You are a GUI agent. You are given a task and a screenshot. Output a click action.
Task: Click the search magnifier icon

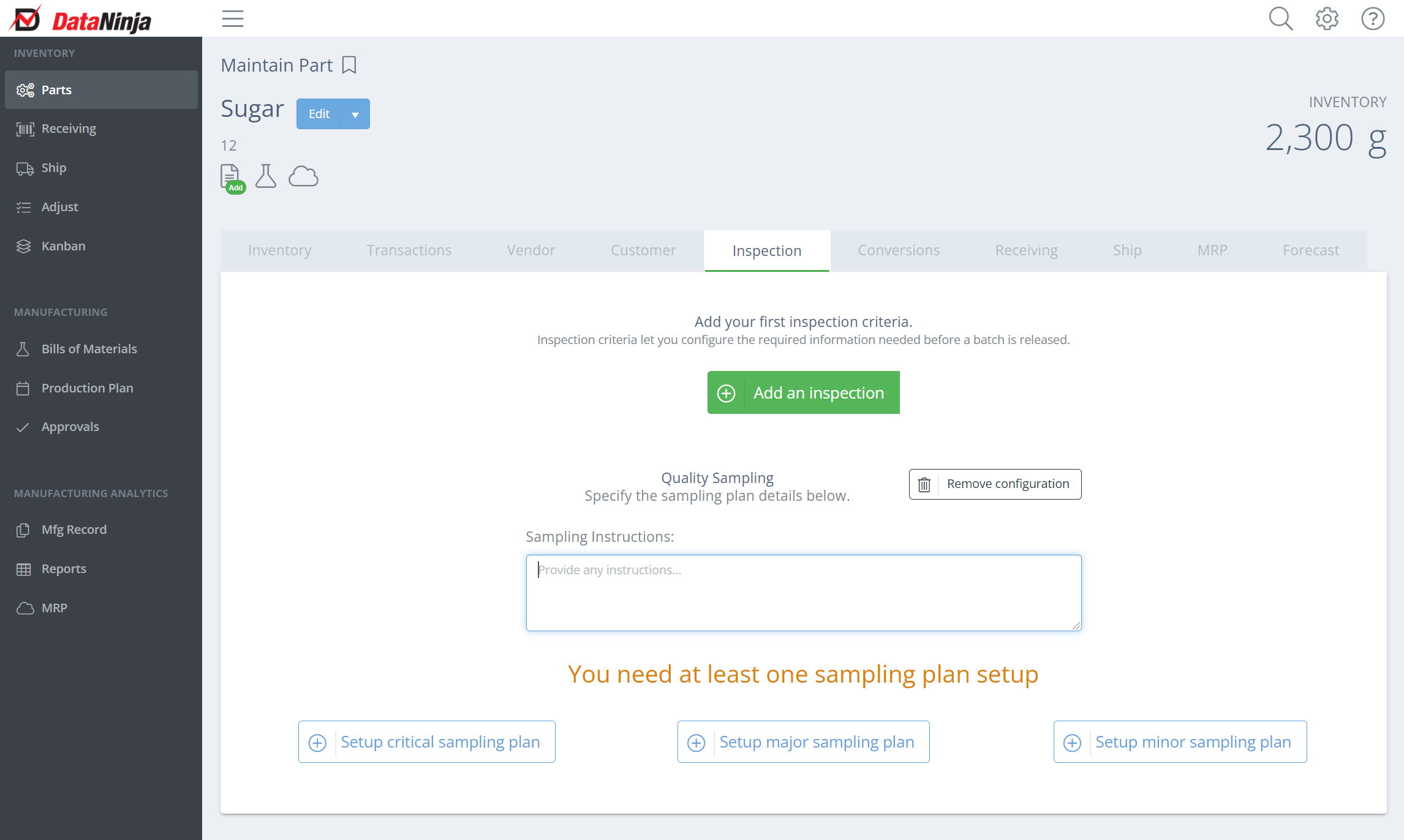coord(1280,19)
